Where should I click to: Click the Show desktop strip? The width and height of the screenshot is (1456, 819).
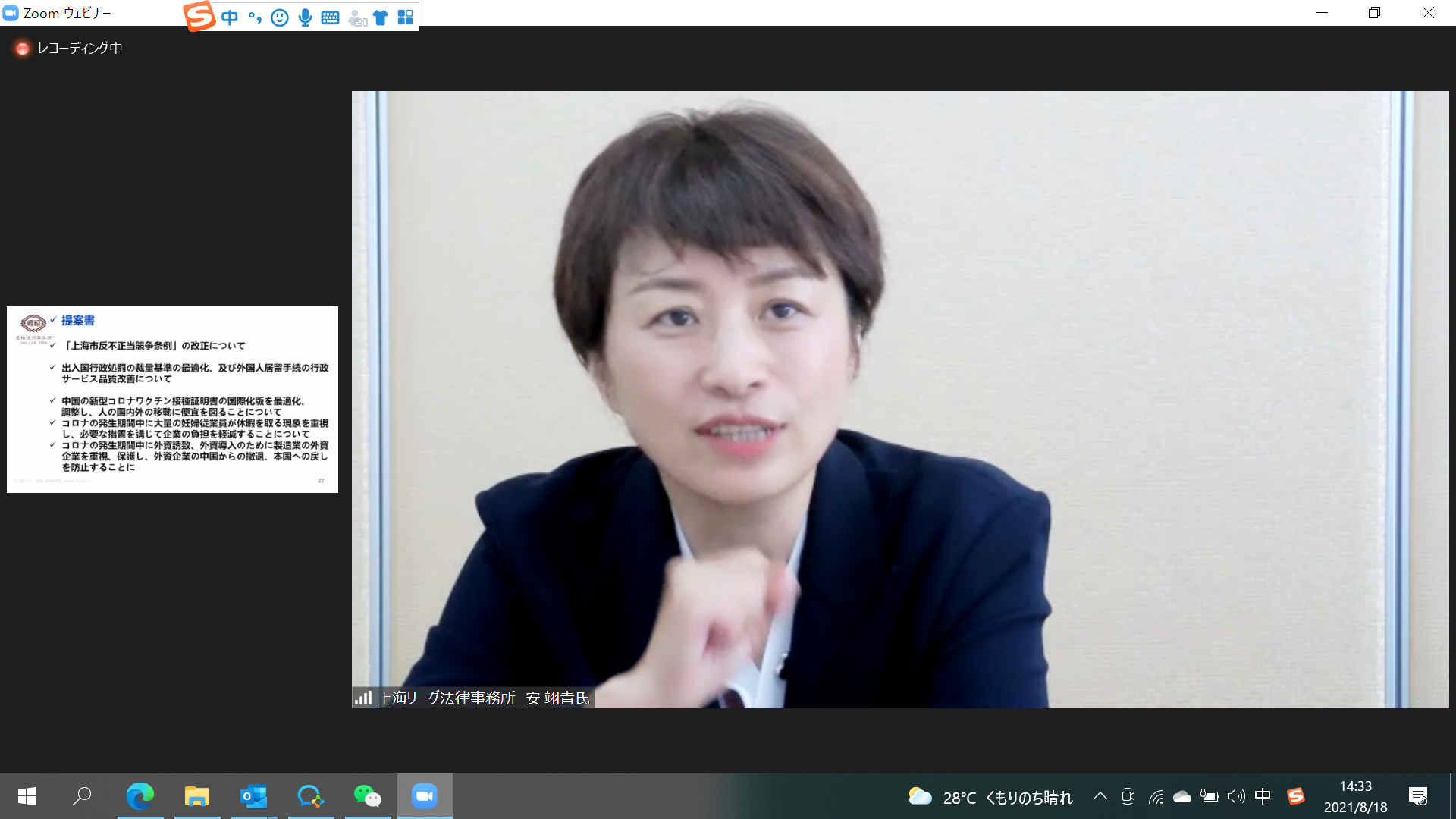coord(1452,796)
